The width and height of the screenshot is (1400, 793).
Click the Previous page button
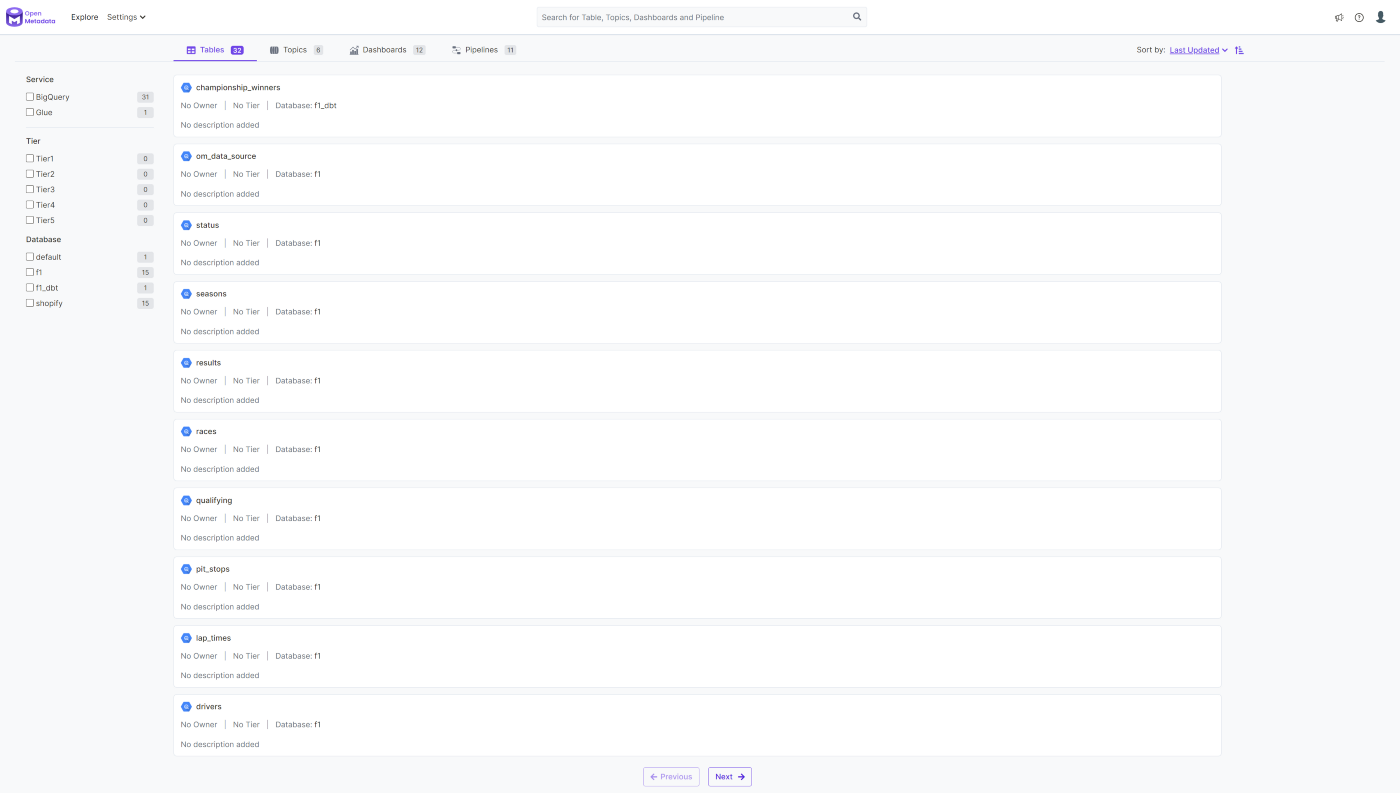pyautogui.click(x=671, y=777)
